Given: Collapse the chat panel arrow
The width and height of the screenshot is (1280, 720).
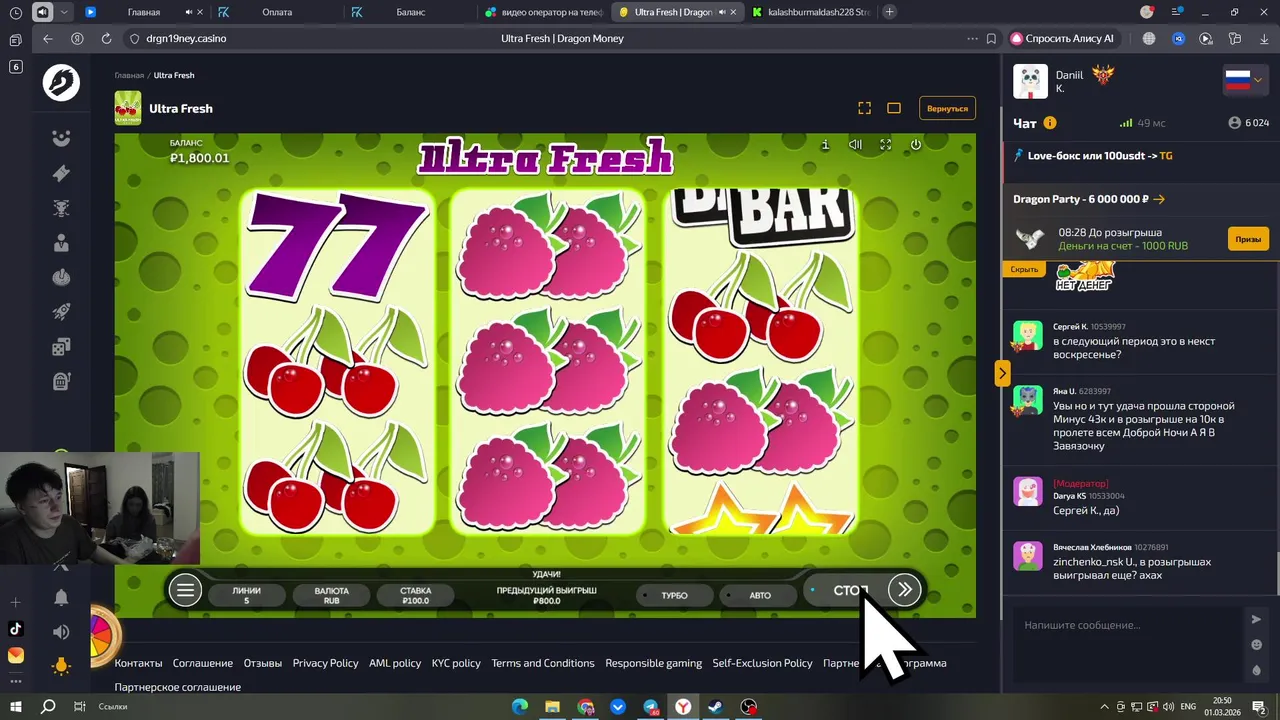Looking at the screenshot, I should [x=1002, y=373].
